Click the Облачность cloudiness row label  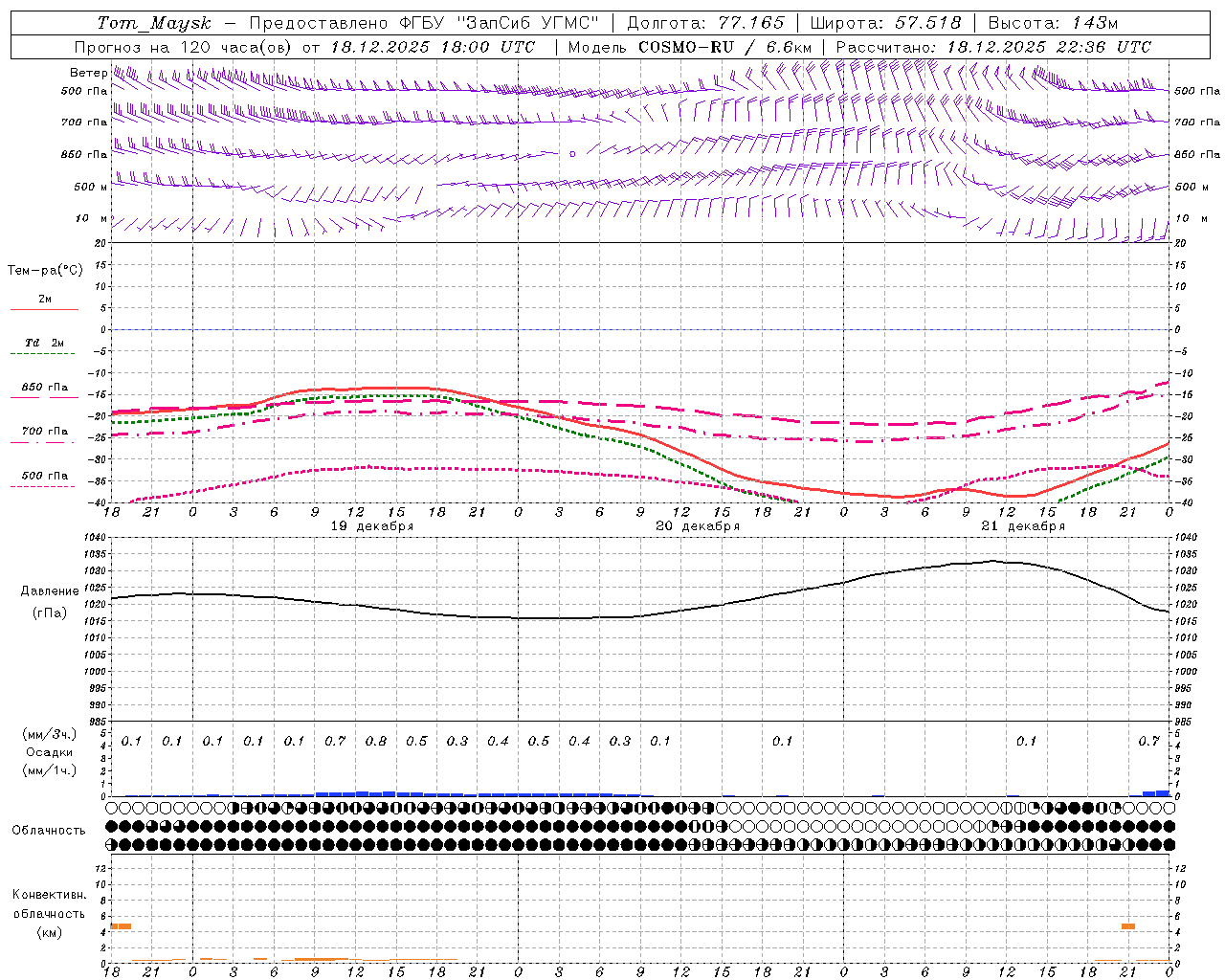(x=48, y=830)
